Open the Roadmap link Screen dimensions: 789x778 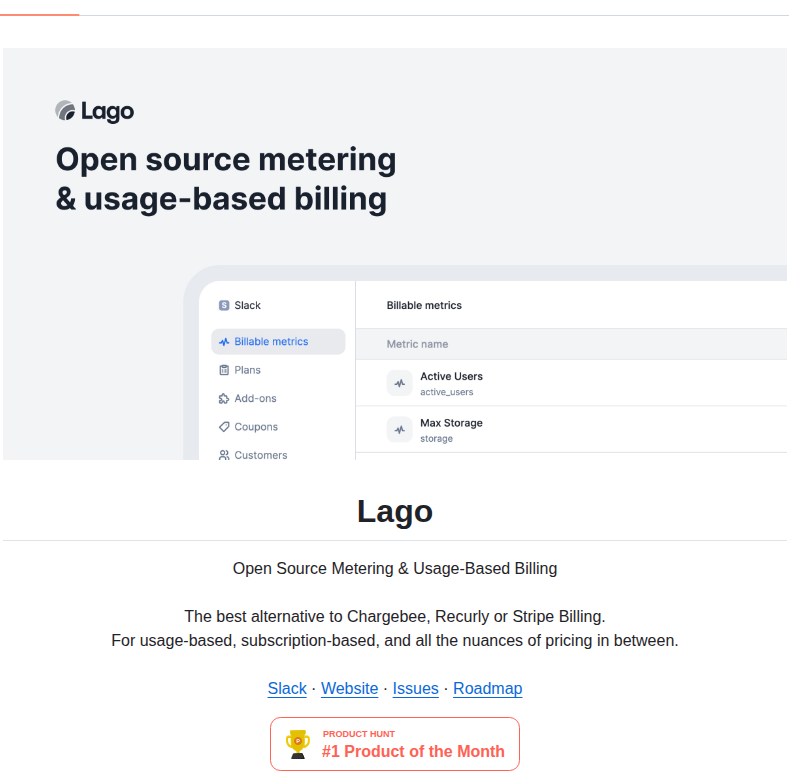(487, 688)
